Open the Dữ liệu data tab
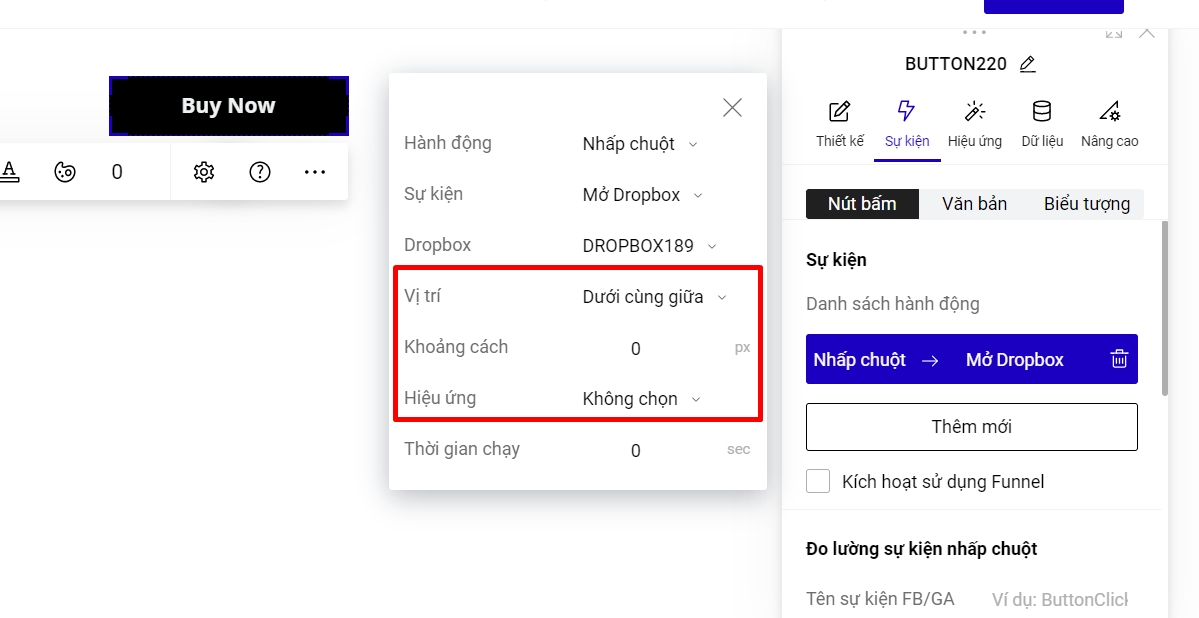The image size is (1199, 618). click(1042, 124)
